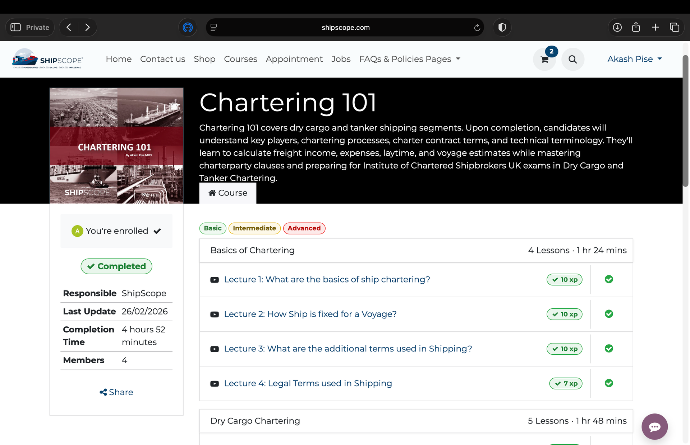Image resolution: width=690 pixels, height=445 pixels.
Task: Open Lecture 2: How Ship is fixed
Action: pos(310,314)
